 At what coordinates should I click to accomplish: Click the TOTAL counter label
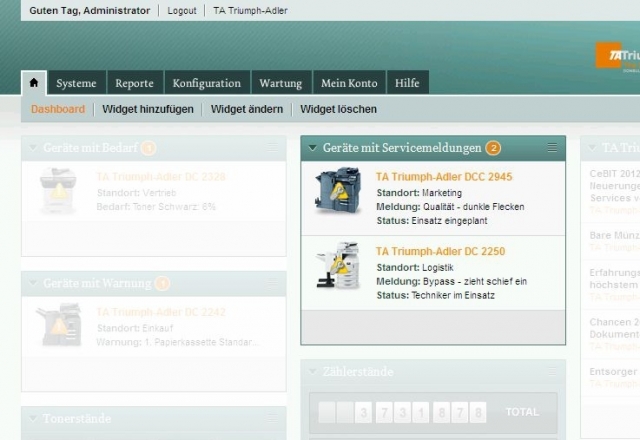[522, 412]
